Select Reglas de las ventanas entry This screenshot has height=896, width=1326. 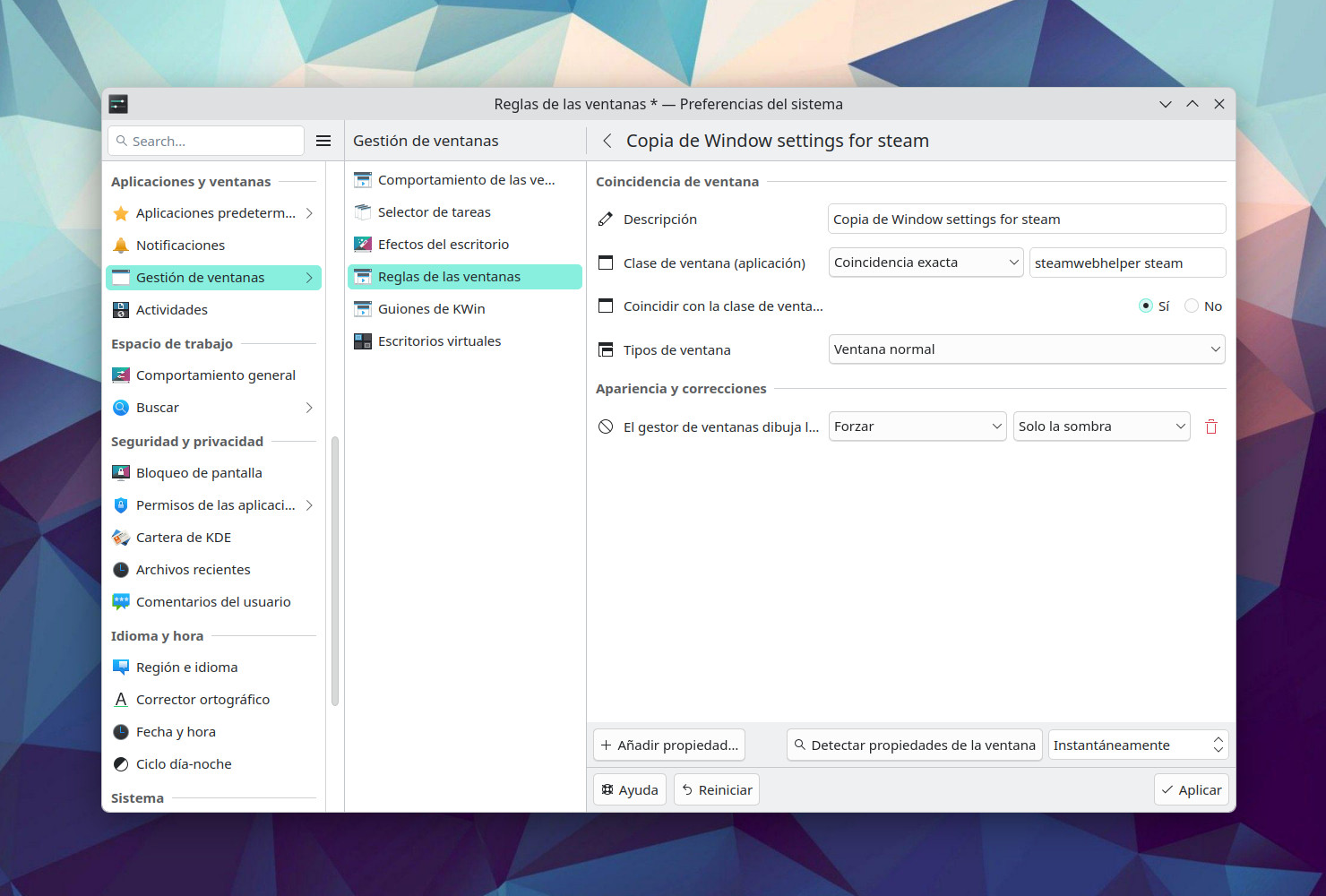(x=465, y=277)
